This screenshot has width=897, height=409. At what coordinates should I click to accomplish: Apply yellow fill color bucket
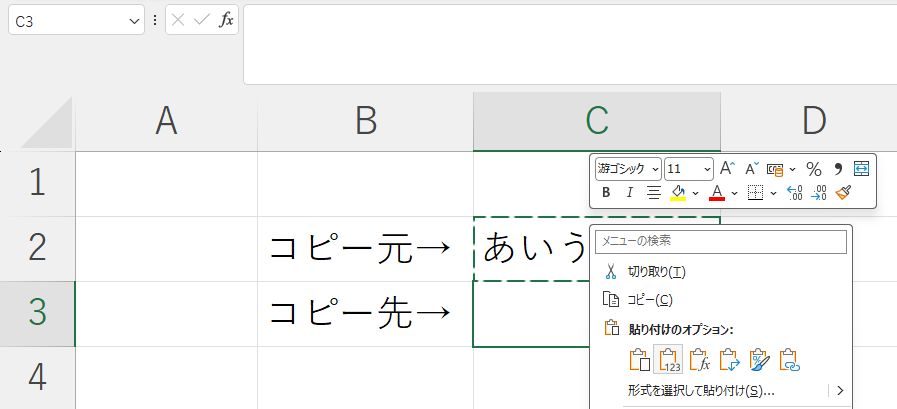point(678,193)
